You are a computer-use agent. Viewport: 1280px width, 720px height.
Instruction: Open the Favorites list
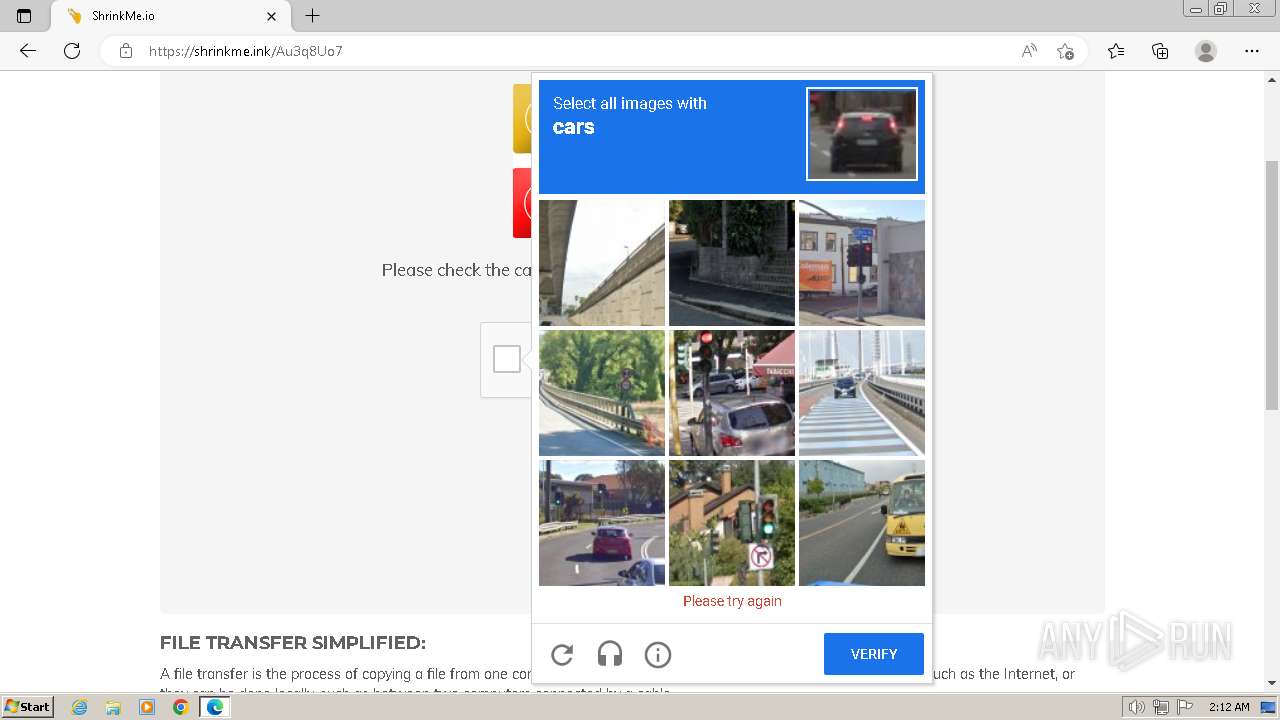(1116, 51)
